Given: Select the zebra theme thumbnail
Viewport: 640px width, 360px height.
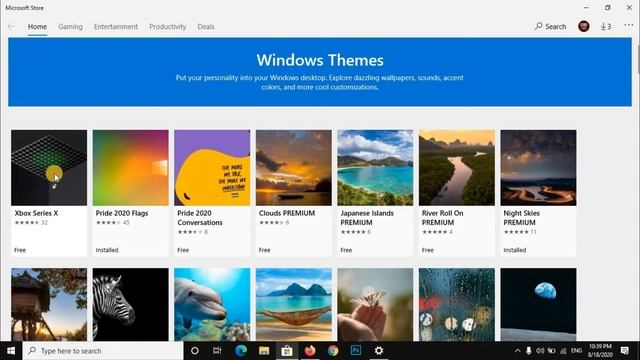Looking at the screenshot, I should (131, 304).
